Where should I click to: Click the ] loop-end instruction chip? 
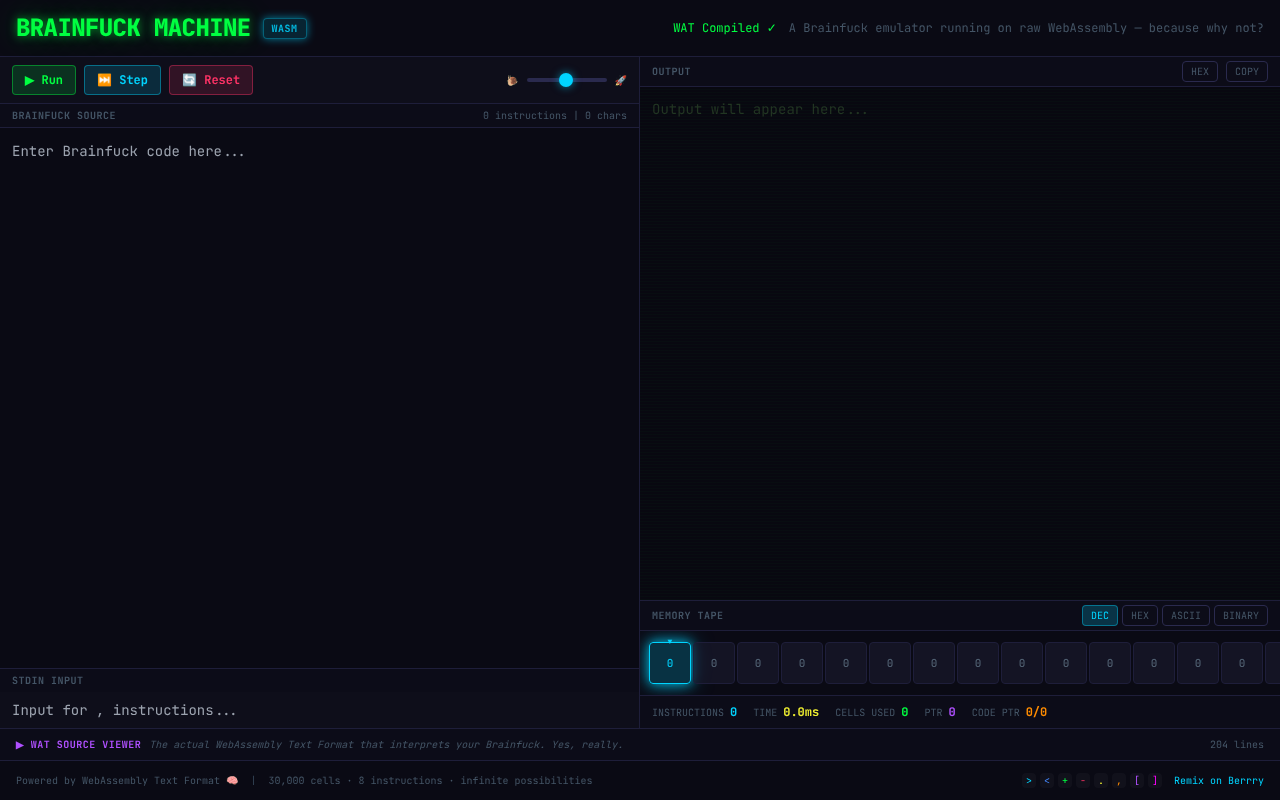click(1155, 781)
